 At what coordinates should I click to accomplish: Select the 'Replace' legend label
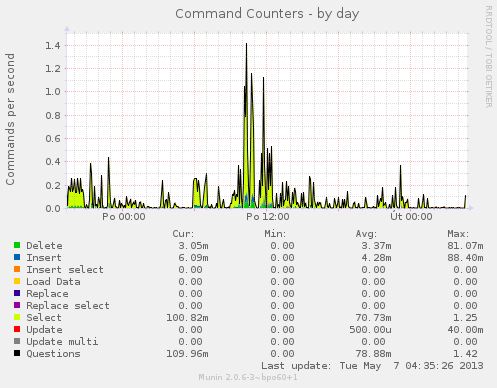tap(47, 294)
